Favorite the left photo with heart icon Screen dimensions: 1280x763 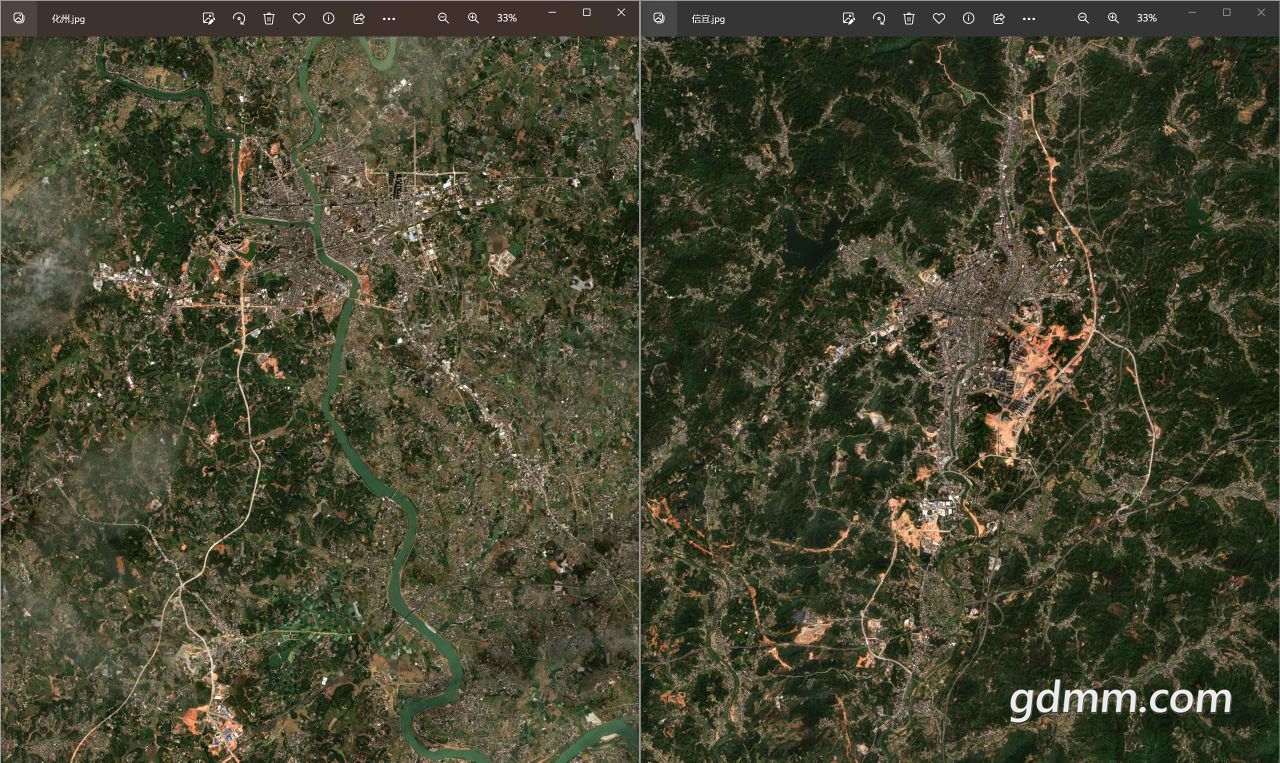299,18
